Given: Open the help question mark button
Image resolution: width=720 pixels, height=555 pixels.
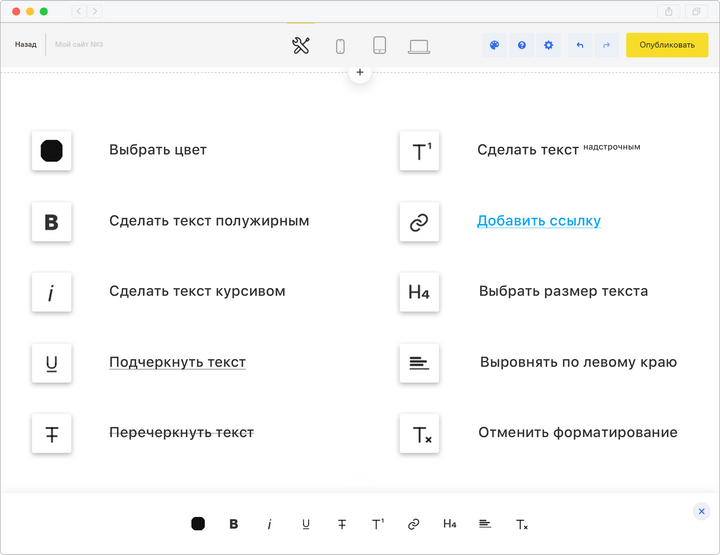Looking at the screenshot, I should 521,45.
